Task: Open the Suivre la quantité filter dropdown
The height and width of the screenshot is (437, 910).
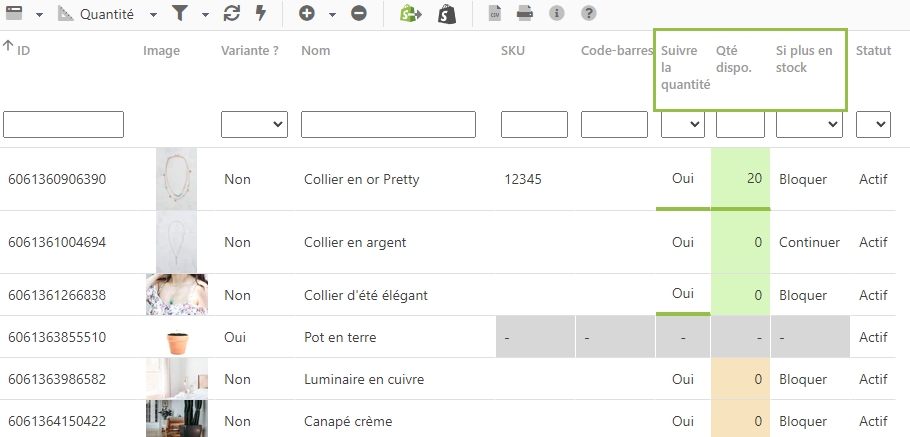Action: pyautogui.click(x=683, y=124)
